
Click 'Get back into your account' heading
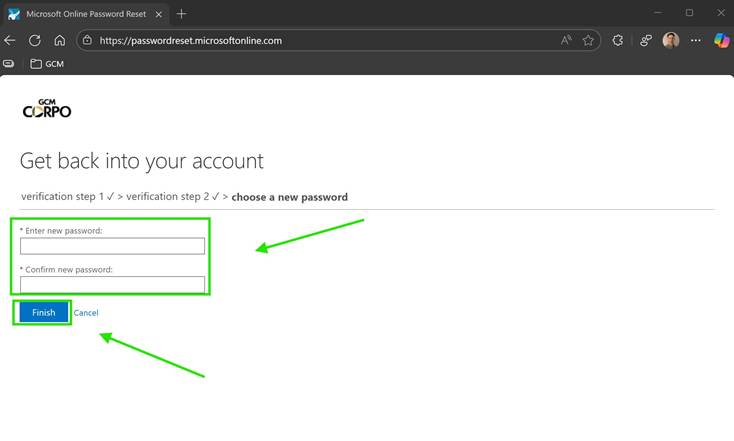pos(141,161)
